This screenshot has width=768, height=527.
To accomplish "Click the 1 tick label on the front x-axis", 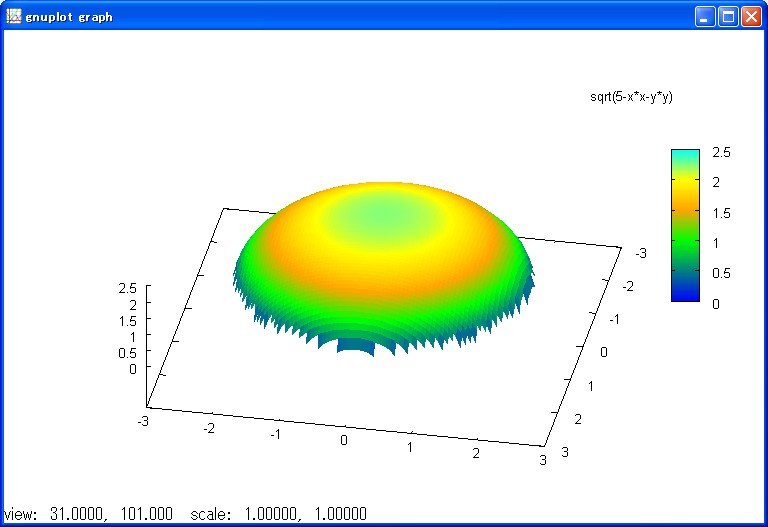I will pyautogui.click(x=409, y=447).
